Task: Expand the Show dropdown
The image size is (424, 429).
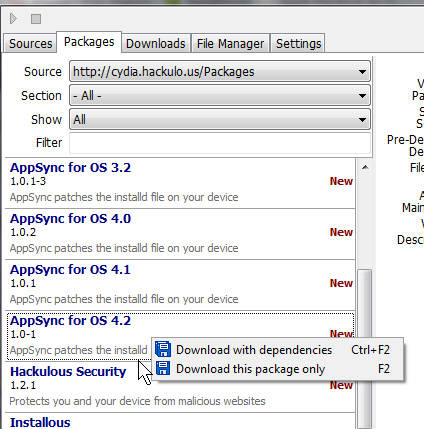Action: [x=220, y=119]
